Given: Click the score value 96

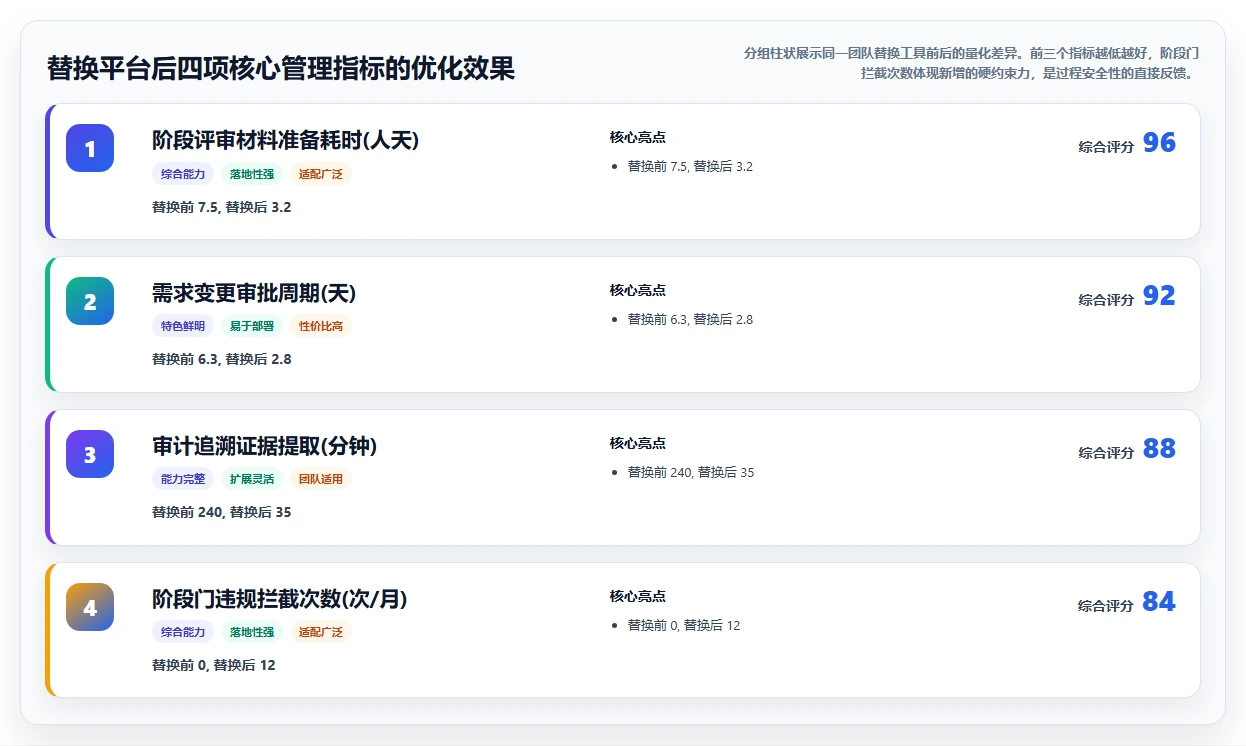Looking at the screenshot, I should 1159,143.
